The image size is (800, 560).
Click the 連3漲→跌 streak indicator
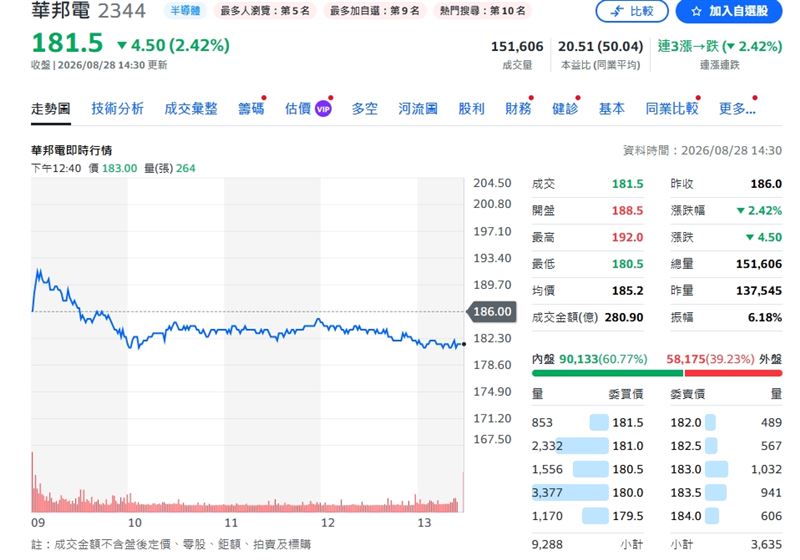tap(720, 46)
